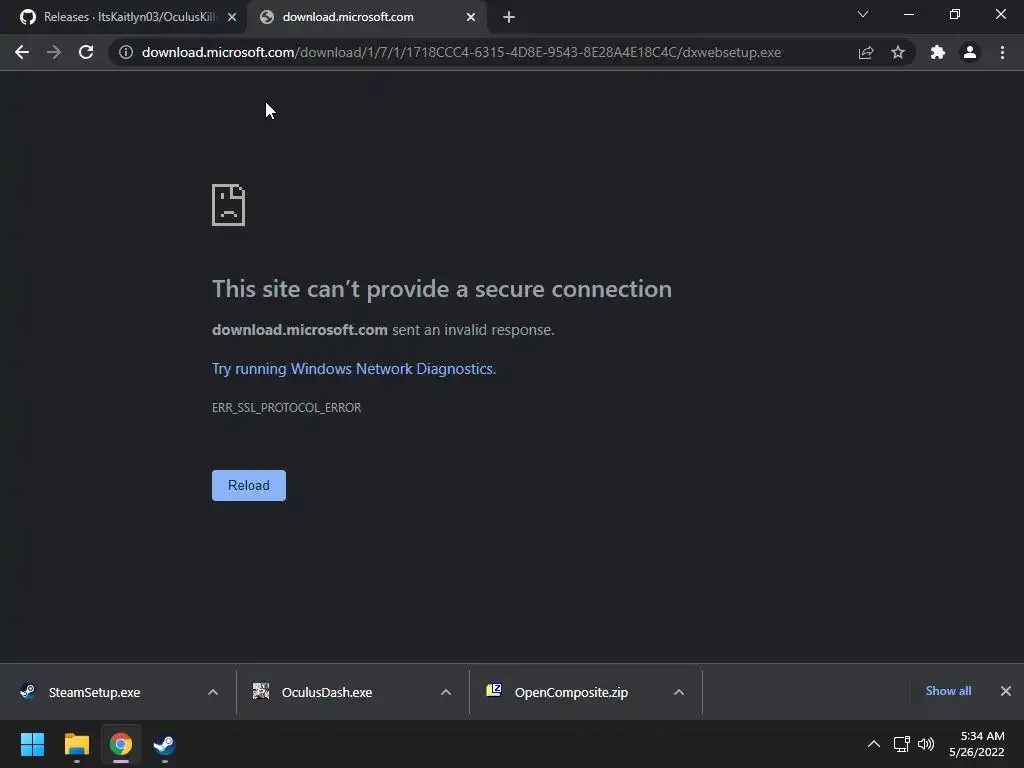The image size is (1024, 768).
Task: Click the blue Reload button
Action: [249, 485]
